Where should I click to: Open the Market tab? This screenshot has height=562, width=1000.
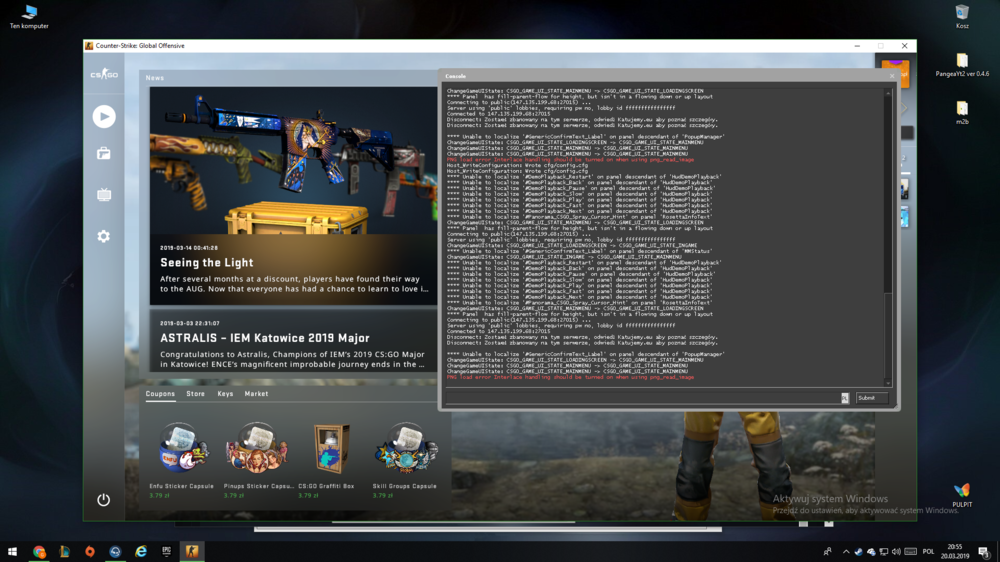pos(256,394)
